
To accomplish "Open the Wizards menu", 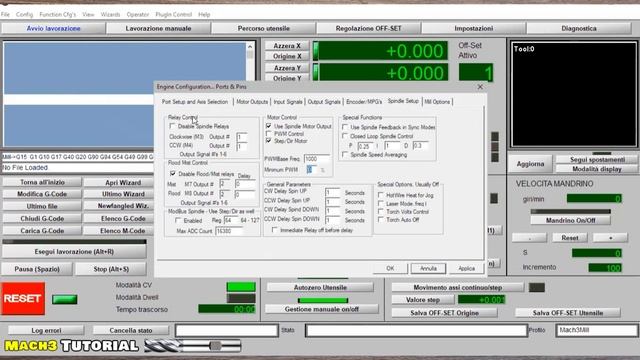I will pyautogui.click(x=110, y=14).
